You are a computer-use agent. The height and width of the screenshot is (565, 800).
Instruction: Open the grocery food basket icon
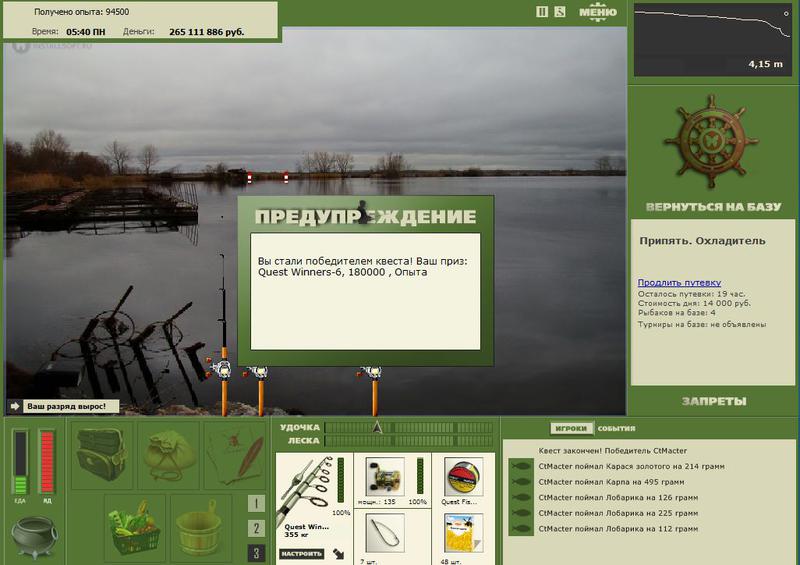pyautogui.click(x=135, y=527)
